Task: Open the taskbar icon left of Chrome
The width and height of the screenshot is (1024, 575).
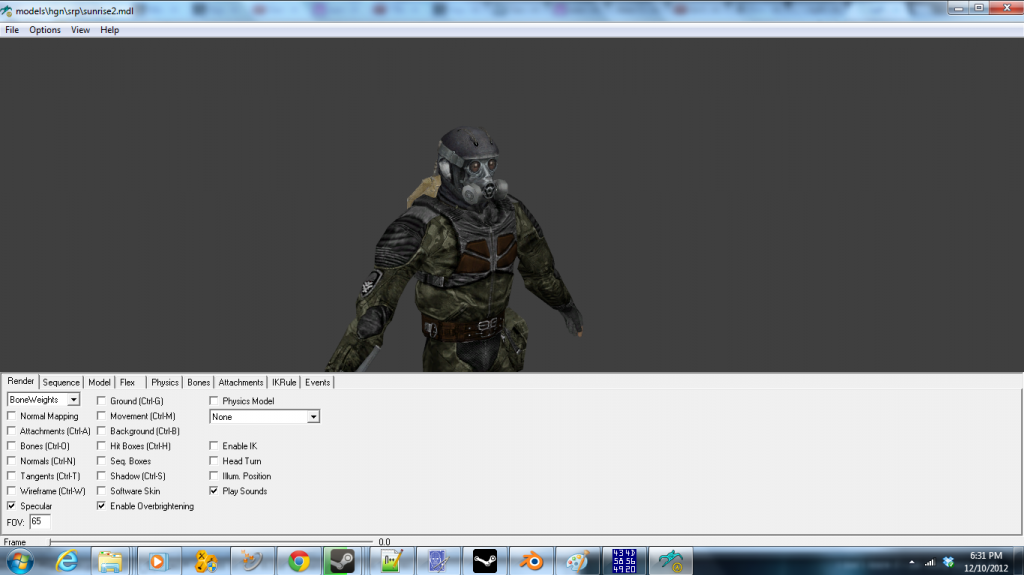Action: 252,561
